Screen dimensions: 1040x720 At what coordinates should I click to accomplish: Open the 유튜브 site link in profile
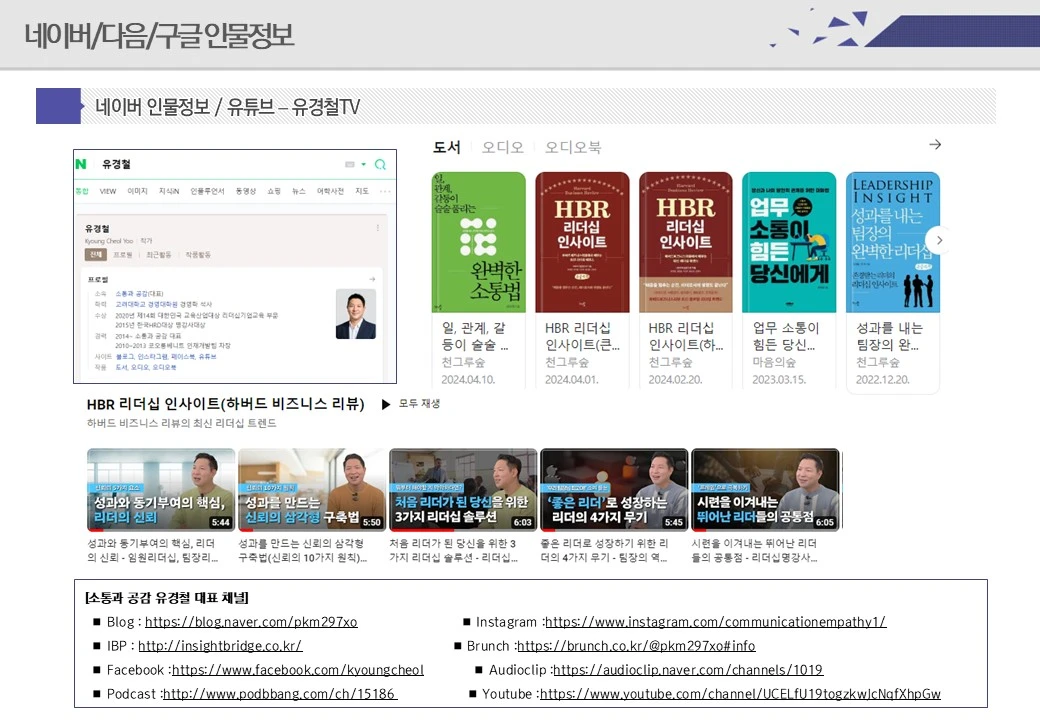click(208, 357)
